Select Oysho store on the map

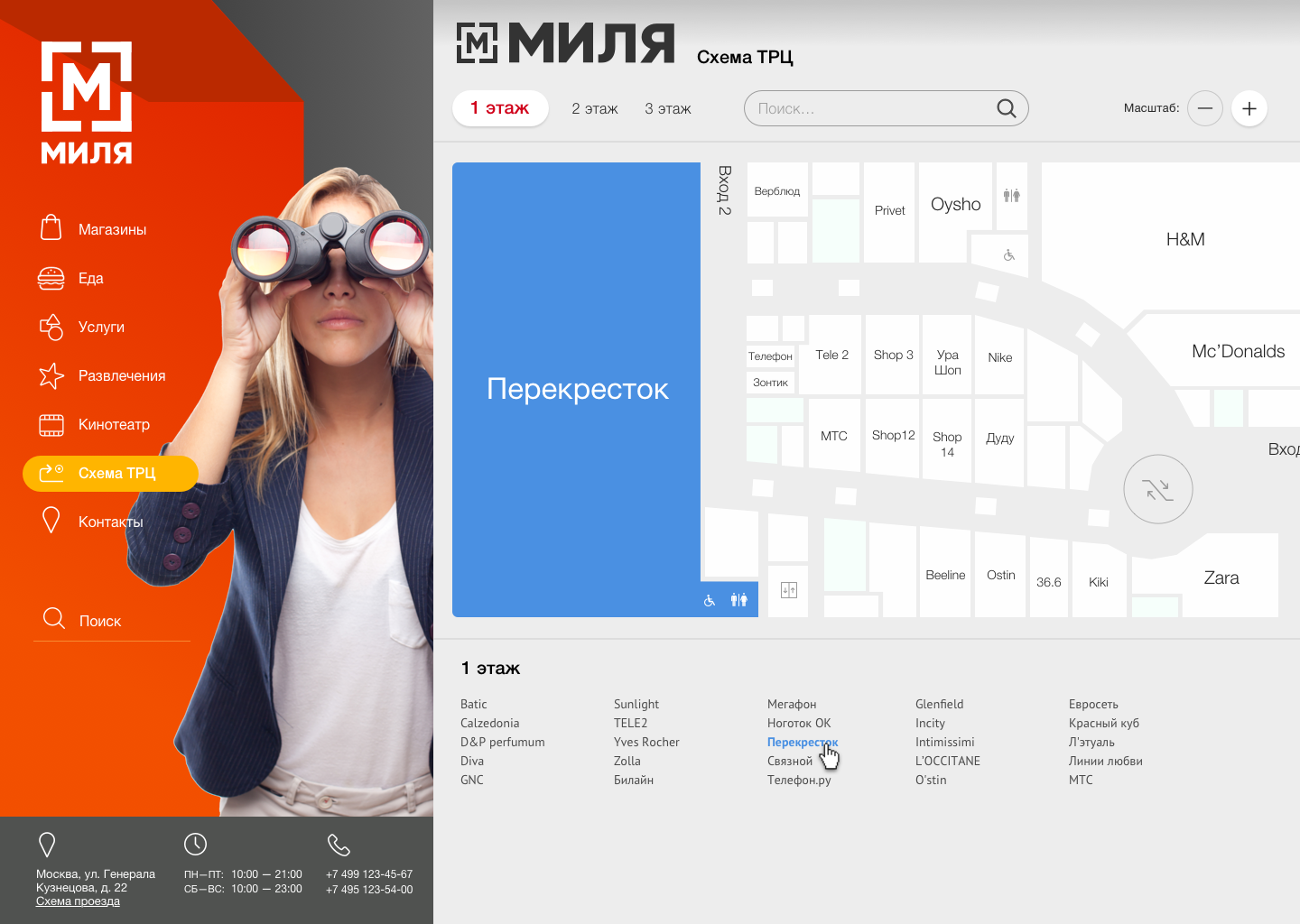point(955,205)
